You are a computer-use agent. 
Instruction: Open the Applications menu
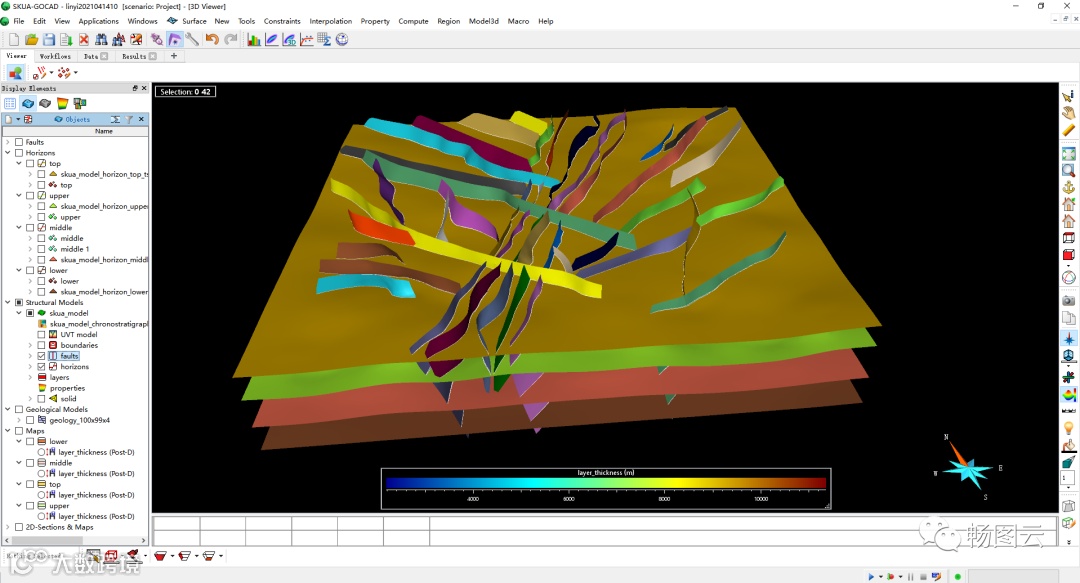[98, 21]
